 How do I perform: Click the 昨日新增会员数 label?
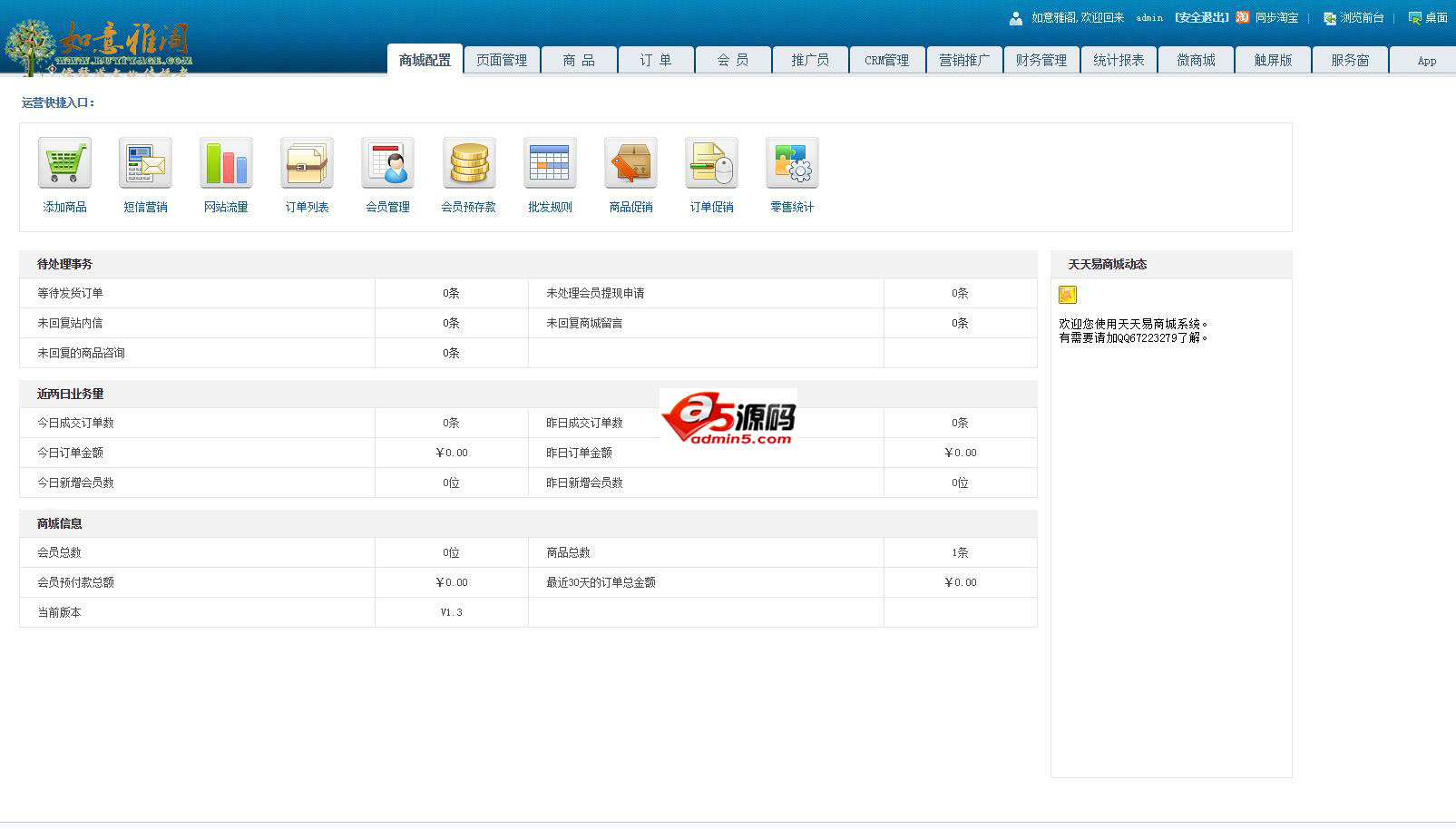(x=584, y=483)
